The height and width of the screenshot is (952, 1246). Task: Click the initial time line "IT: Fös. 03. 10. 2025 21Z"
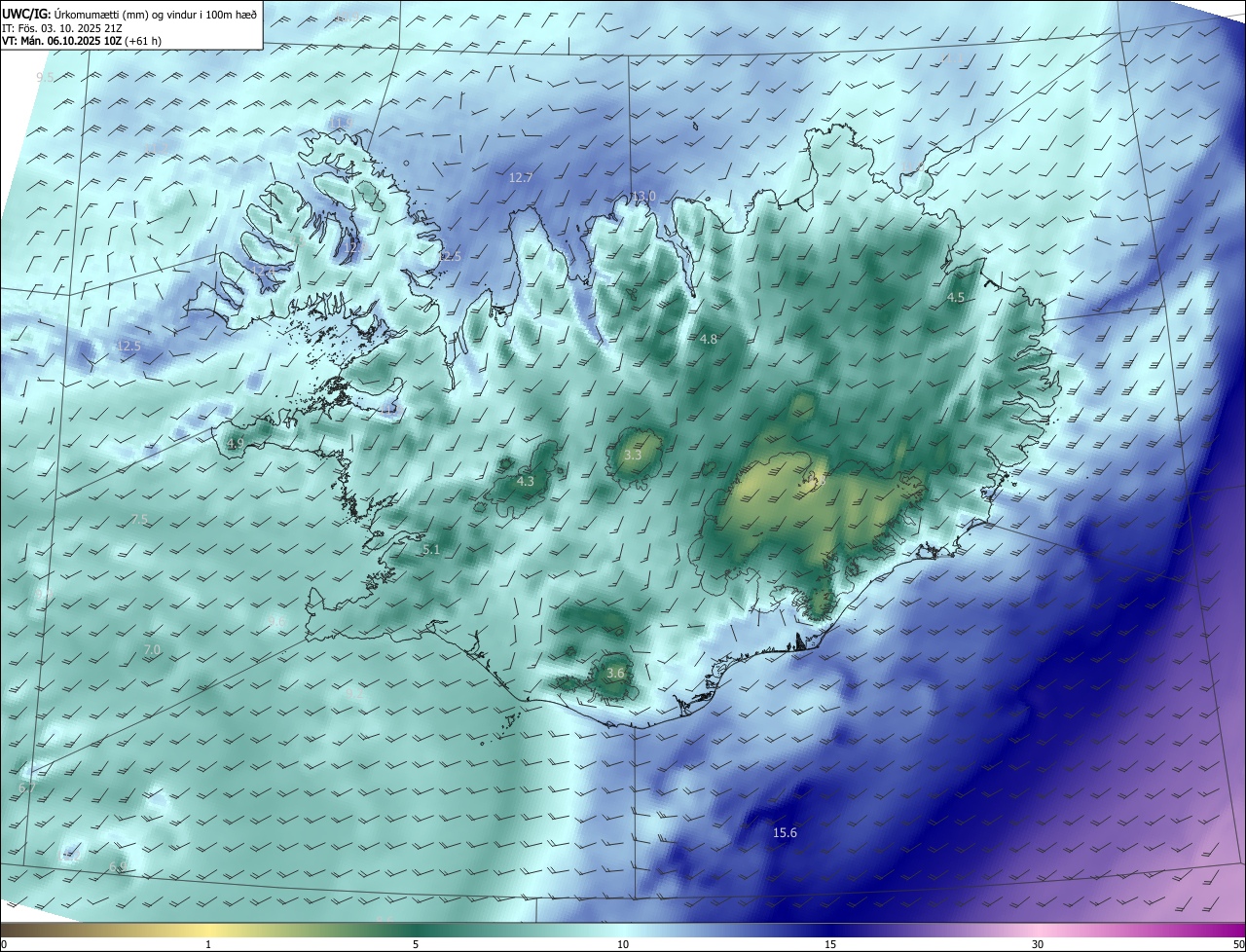click(63, 28)
